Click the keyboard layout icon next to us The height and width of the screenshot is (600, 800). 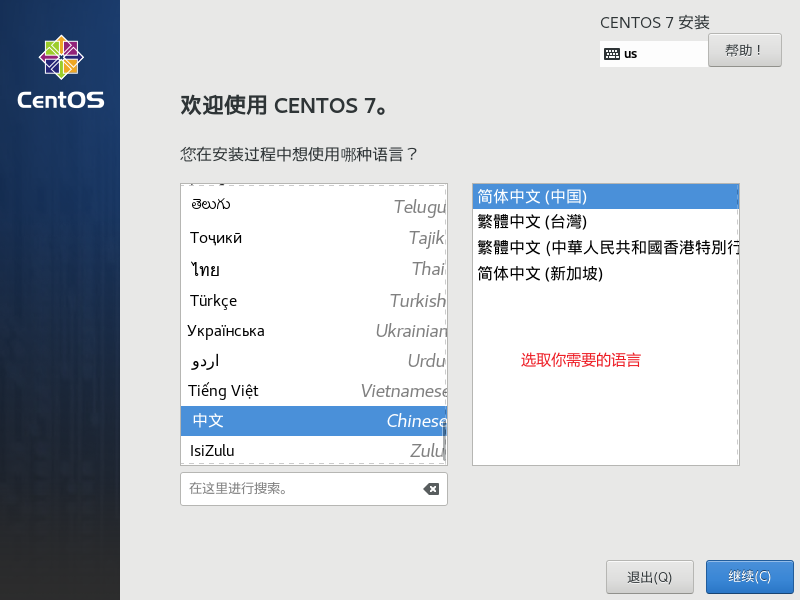pos(612,54)
